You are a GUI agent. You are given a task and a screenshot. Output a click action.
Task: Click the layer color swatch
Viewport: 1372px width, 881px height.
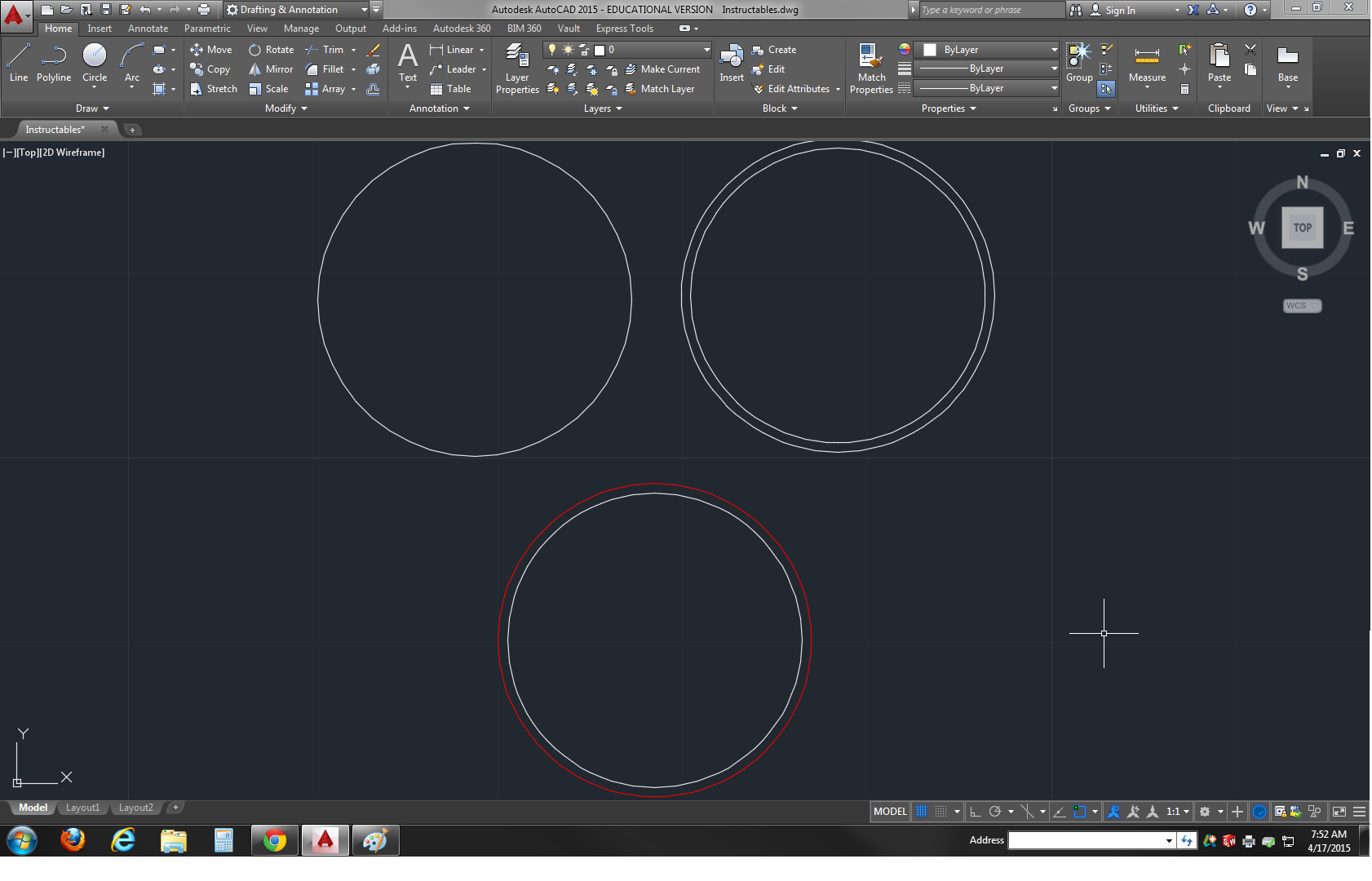(x=600, y=50)
